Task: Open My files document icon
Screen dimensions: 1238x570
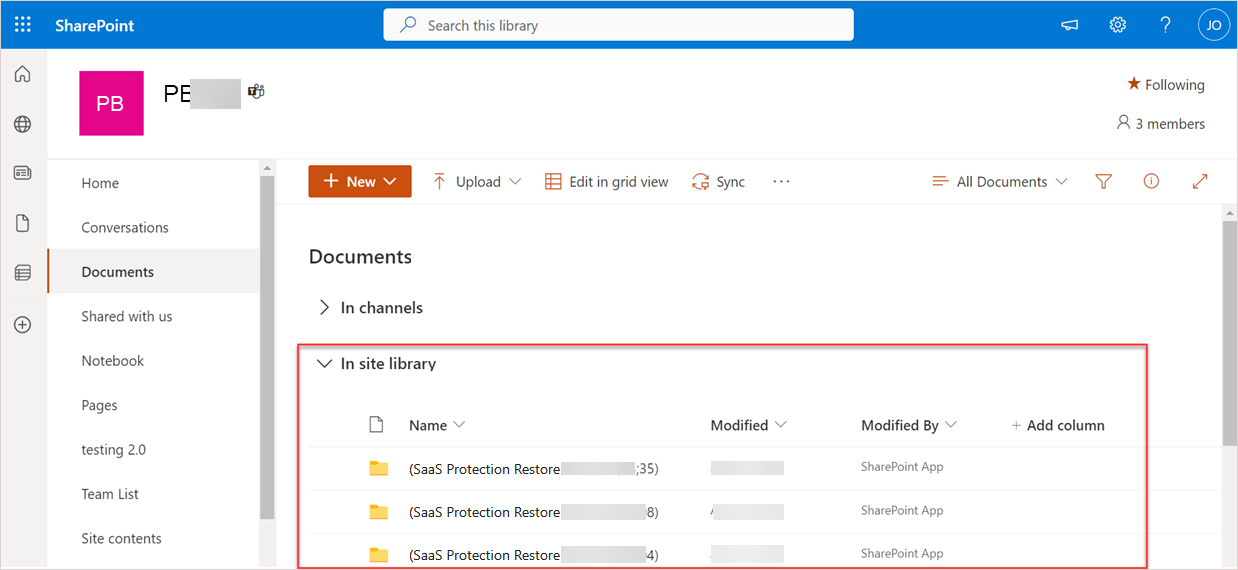Action: coord(22,223)
